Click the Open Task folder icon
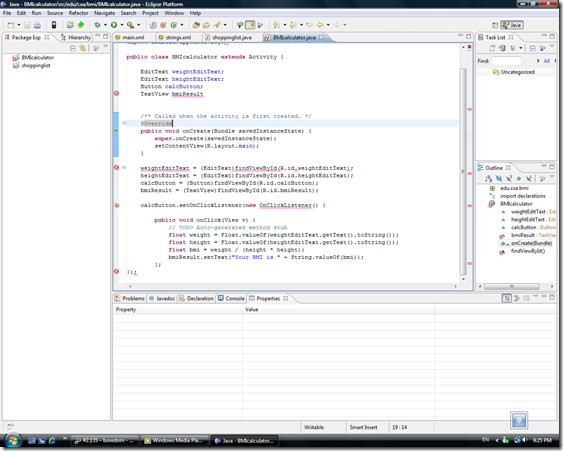 click(206, 25)
